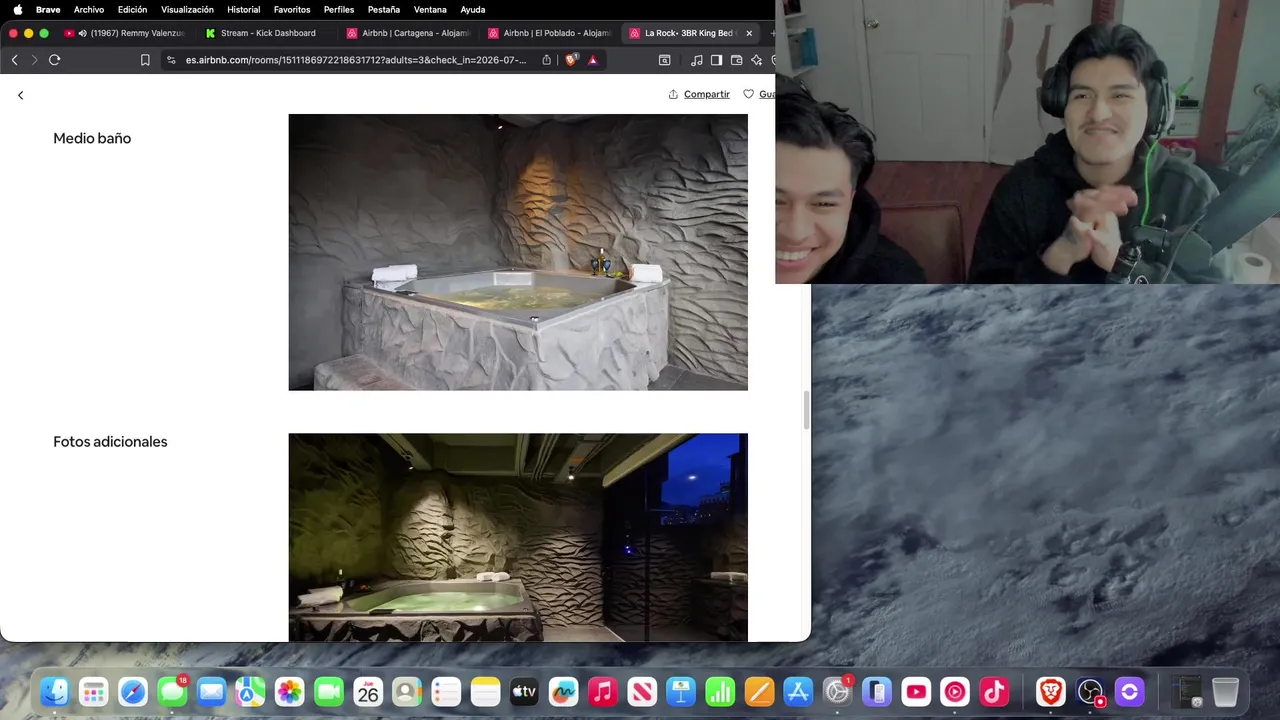The image size is (1280, 720).
Task: Open Apple TV from the Dock
Action: [524, 692]
